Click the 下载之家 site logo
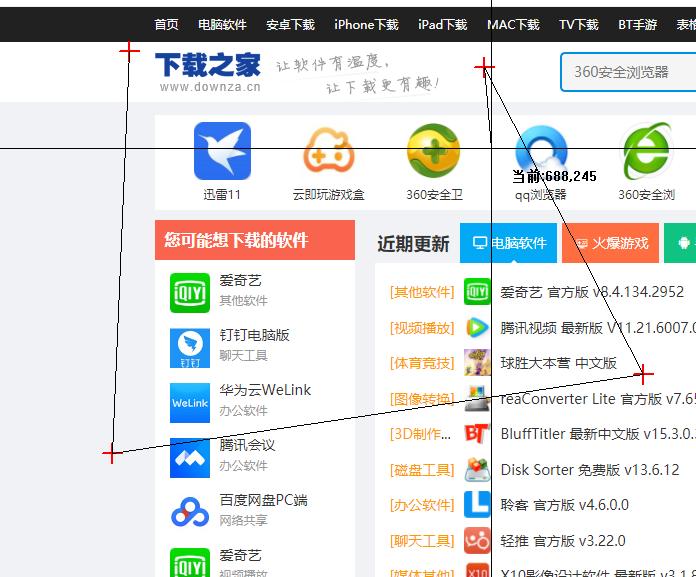 point(208,71)
